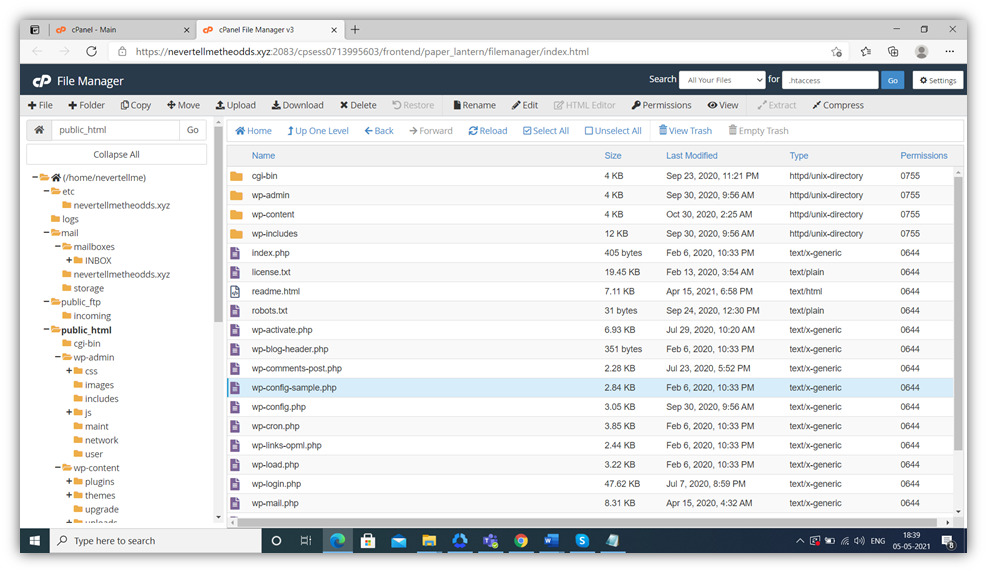
Task: Click the Copy toolbar icon
Action: tap(136, 105)
